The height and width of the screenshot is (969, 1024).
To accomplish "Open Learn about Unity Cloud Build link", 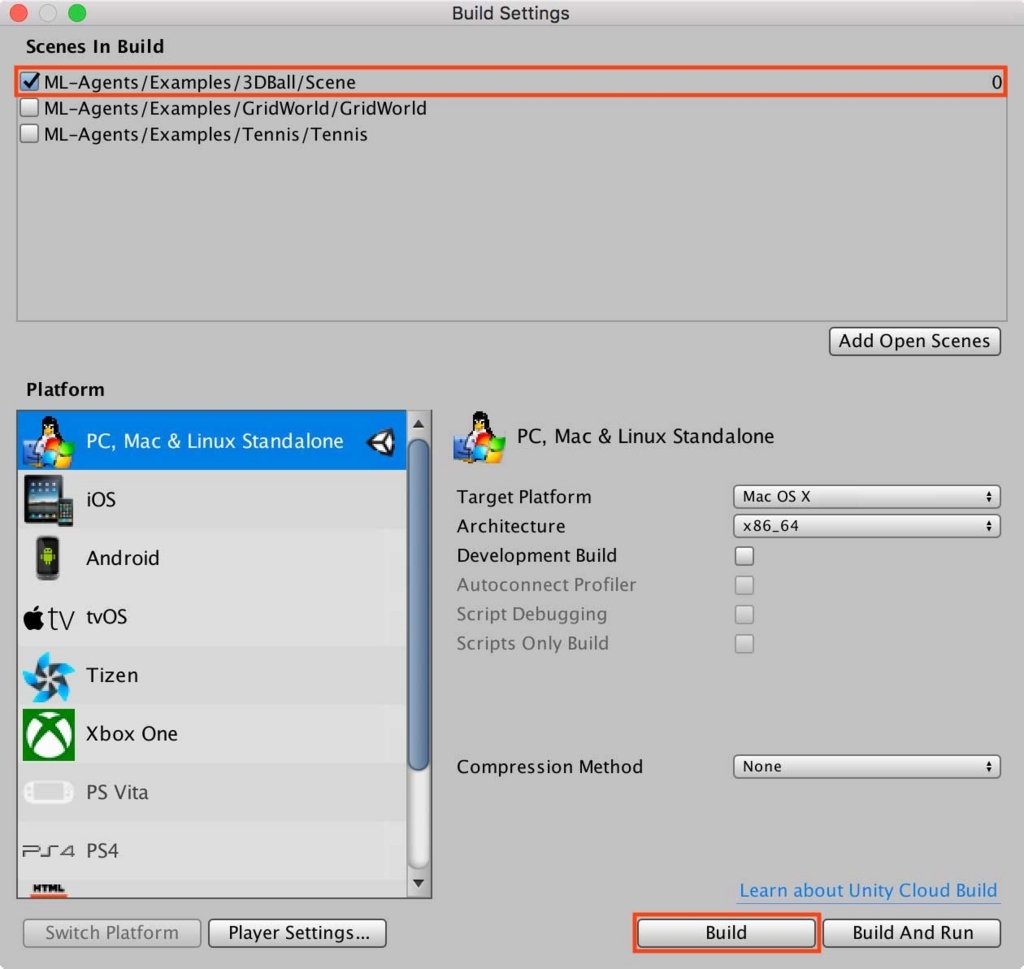I will click(x=868, y=891).
